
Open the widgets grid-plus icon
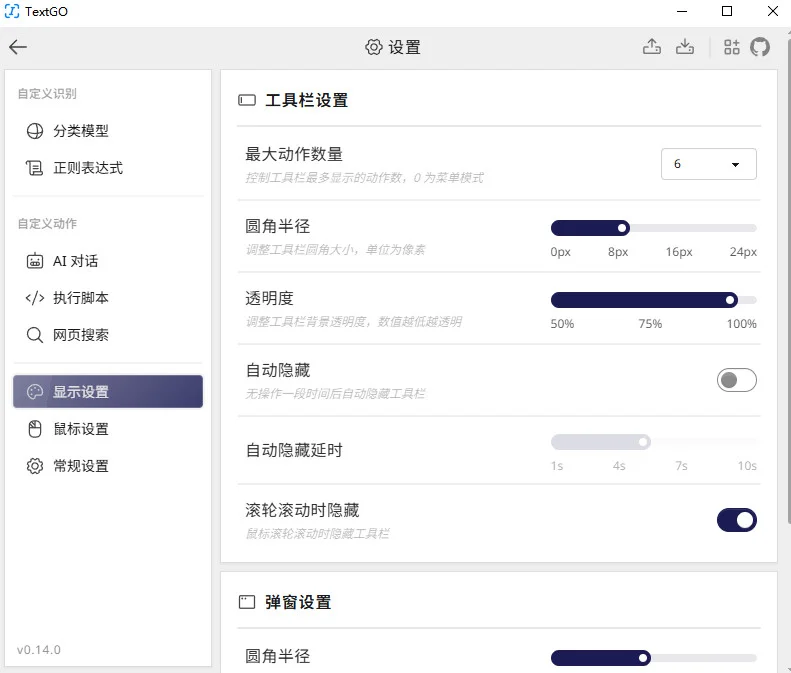[x=731, y=47]
